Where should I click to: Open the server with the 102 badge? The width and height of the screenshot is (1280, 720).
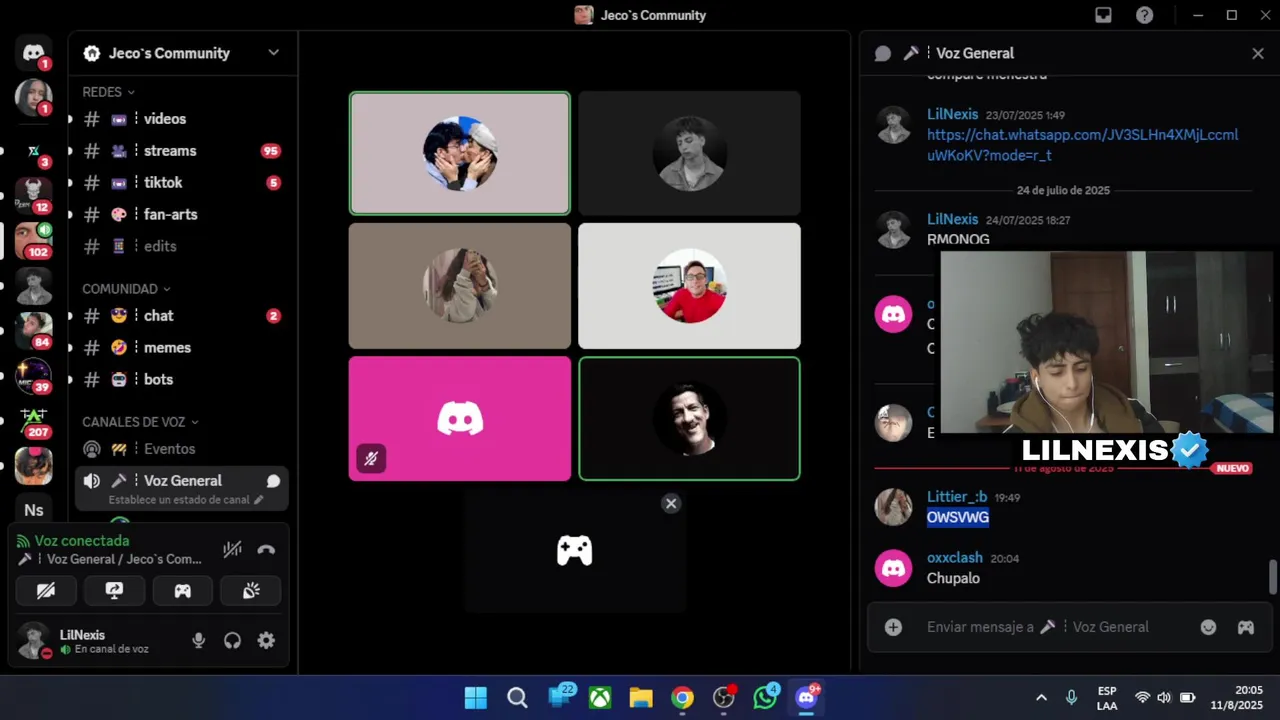(33, 240)
